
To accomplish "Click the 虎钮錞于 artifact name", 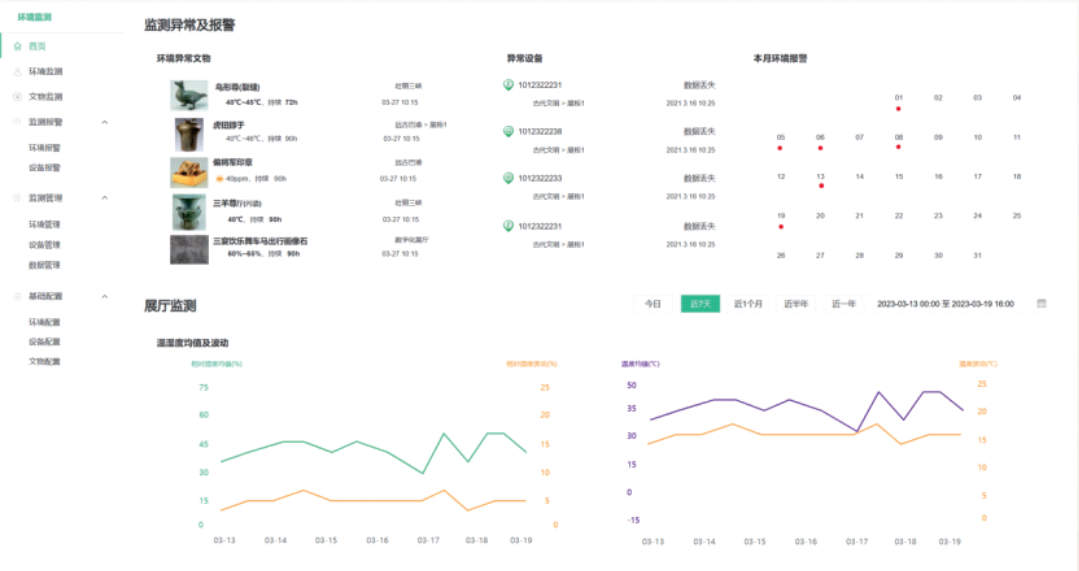I will [228, 125].
